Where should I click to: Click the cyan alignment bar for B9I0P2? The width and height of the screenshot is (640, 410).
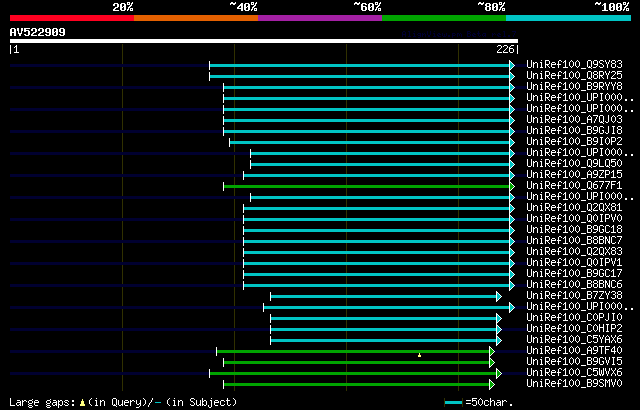370,142
